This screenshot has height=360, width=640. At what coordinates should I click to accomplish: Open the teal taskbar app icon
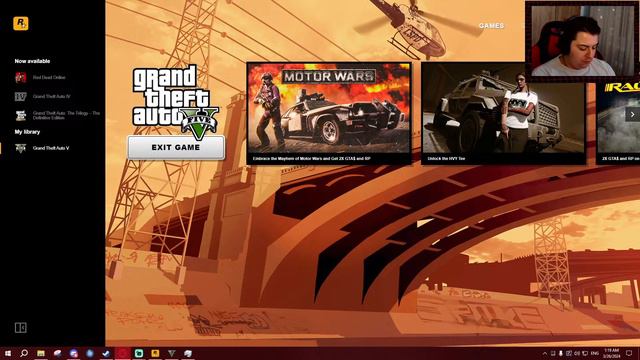[139, 353]
